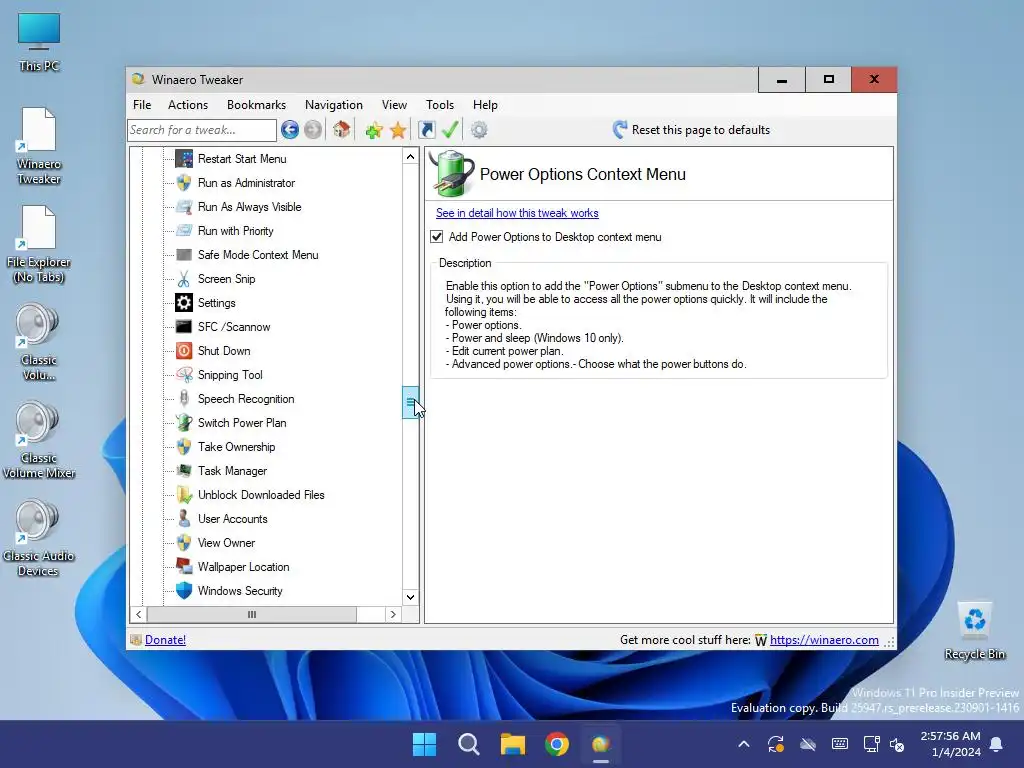Open the This PC desktop icon

[x=39, y=42]
